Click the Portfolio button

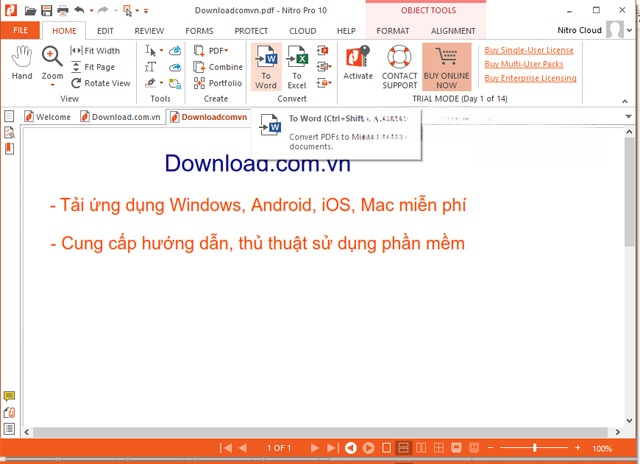(218, 83)
